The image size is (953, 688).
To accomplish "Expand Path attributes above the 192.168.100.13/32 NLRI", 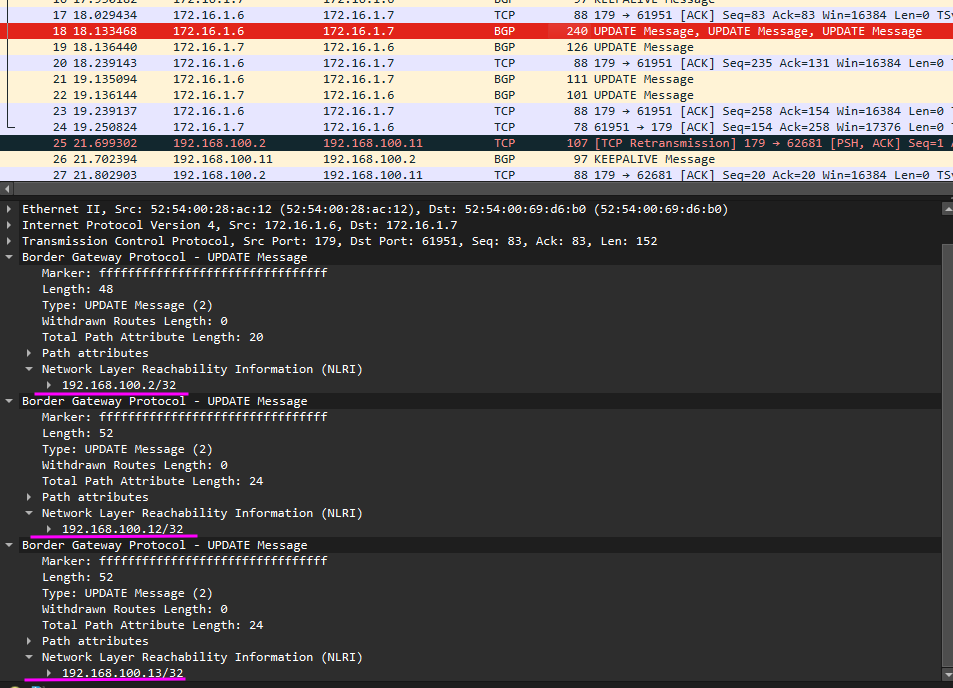I will (29, 641).
